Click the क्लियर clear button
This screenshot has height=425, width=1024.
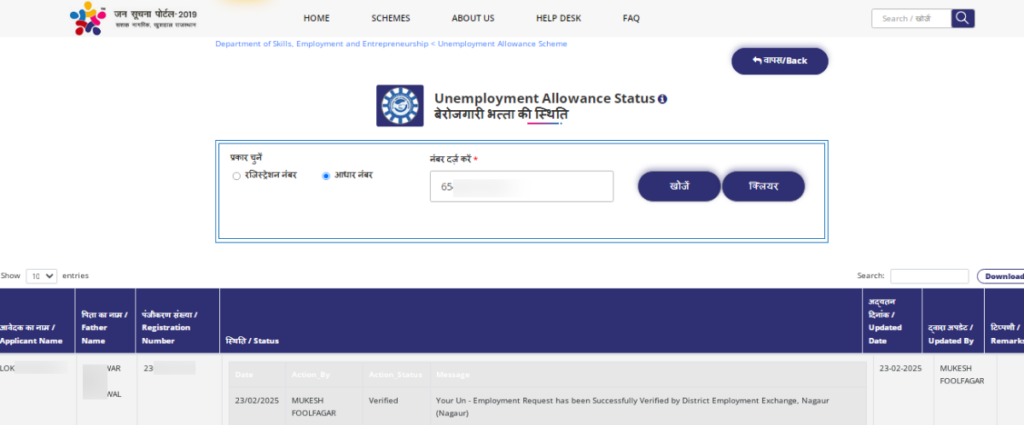click(x=763, y=187)
